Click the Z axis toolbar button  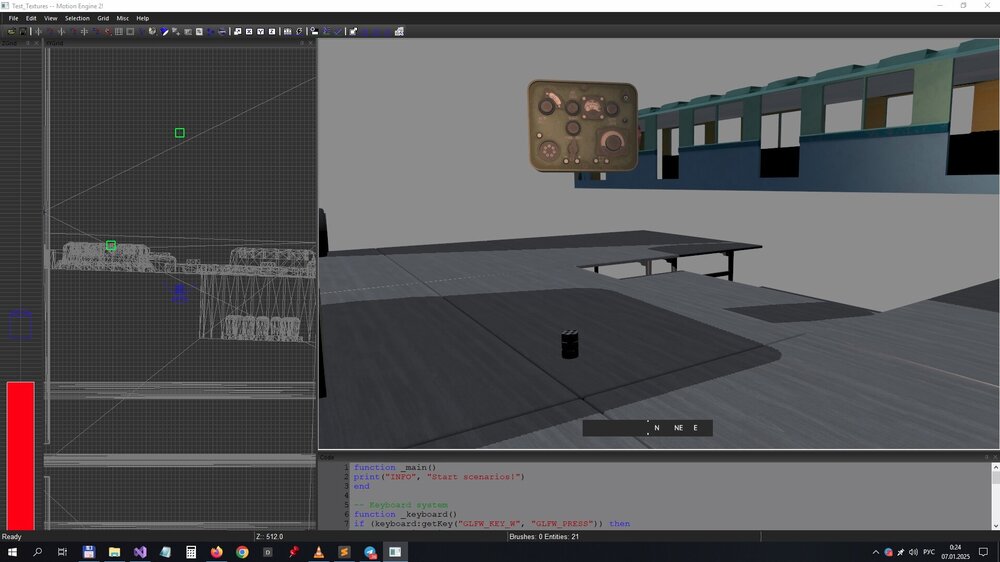click(x=273, y=31)
